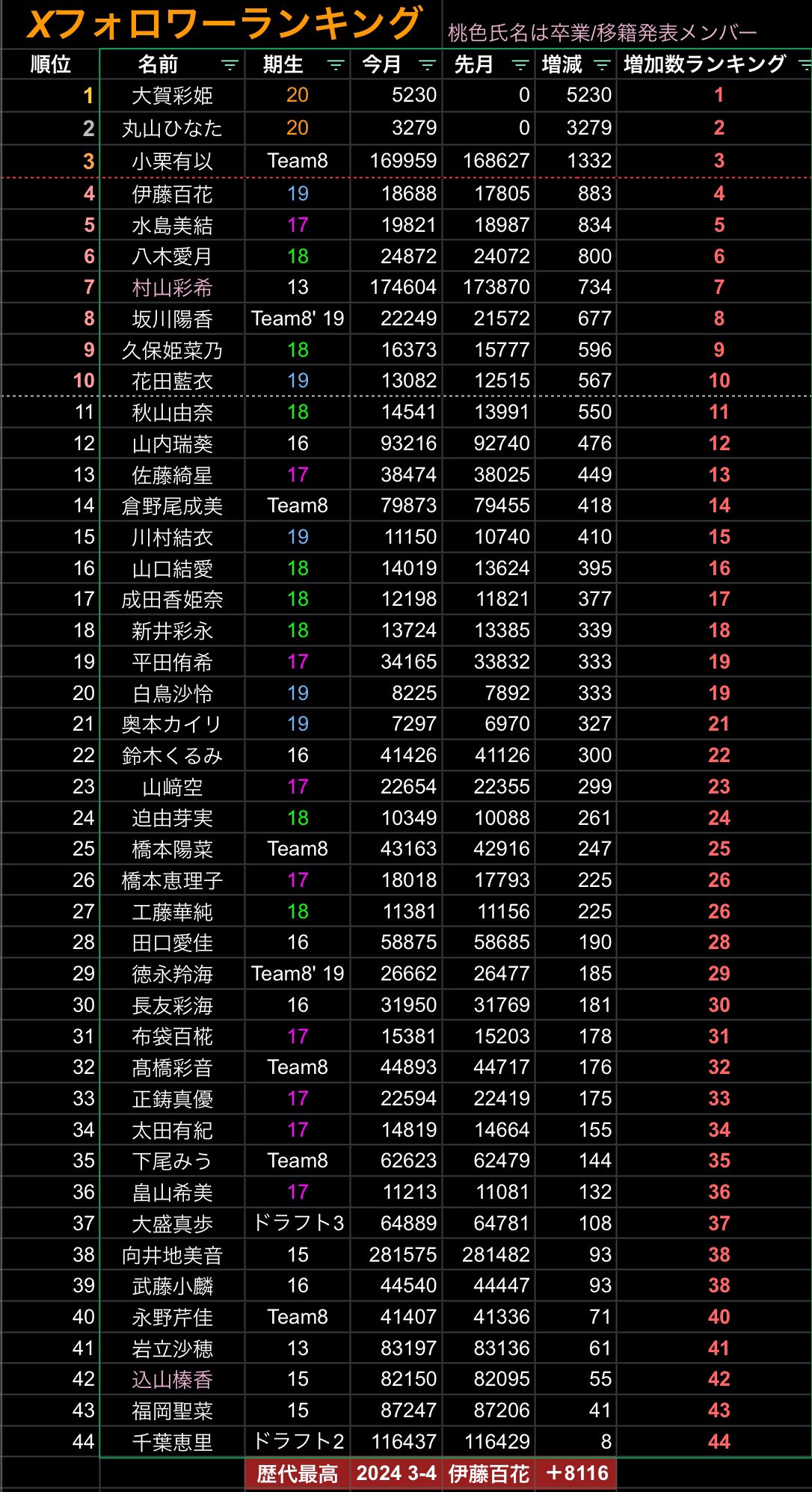Open the filter menu for 今月 column
Image resolution: width=812 pixels, height=1492 pixels.
[428, 65]
